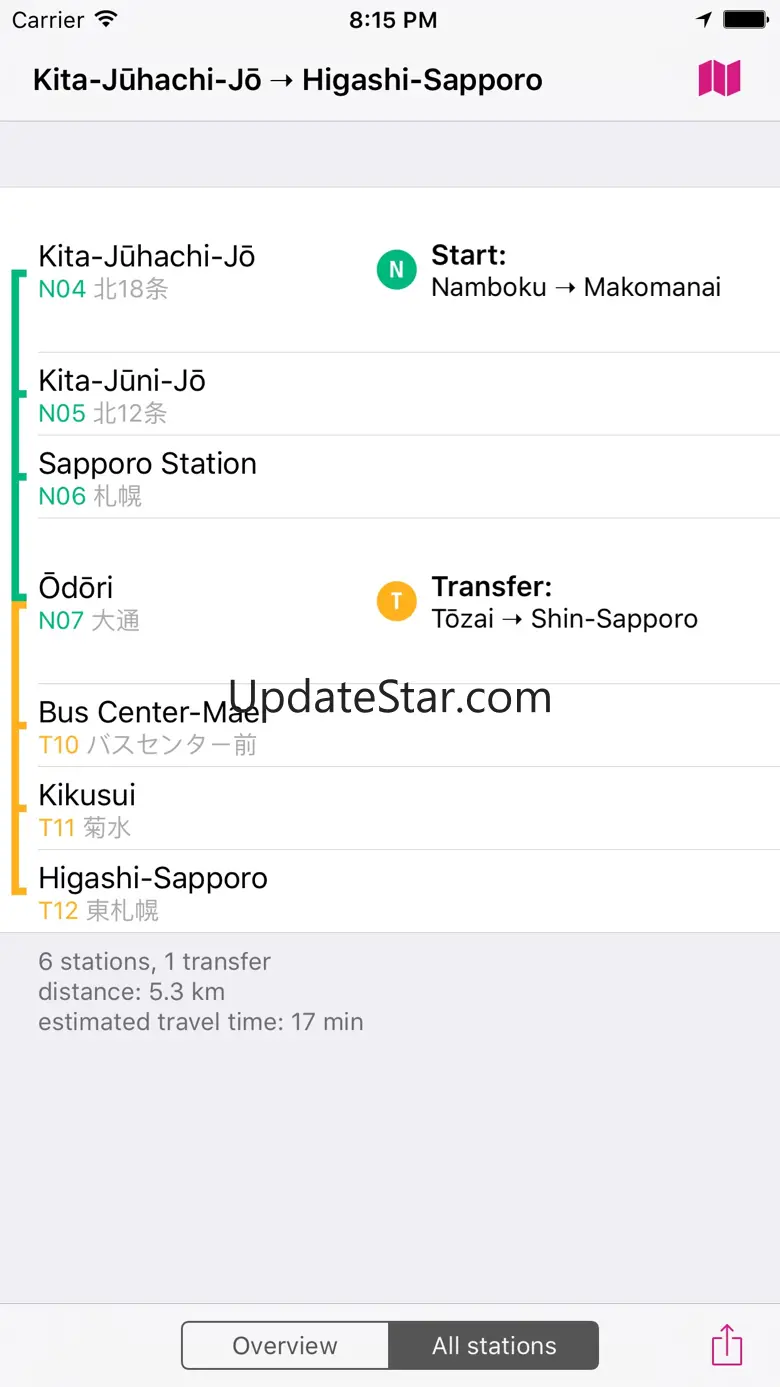
Task: Tap the share icon
Action: pyautogui.click(x=727, y=1345)
